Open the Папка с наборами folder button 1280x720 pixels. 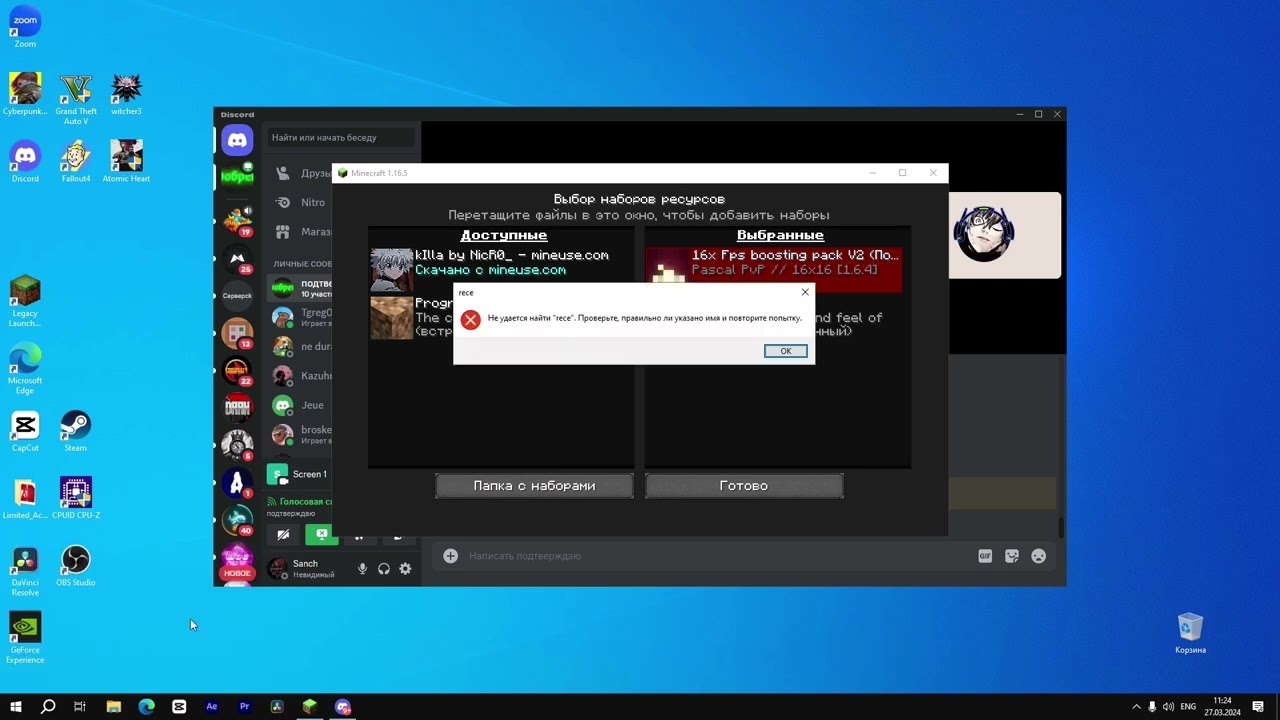pyautogui.click(x=534, y=486)
